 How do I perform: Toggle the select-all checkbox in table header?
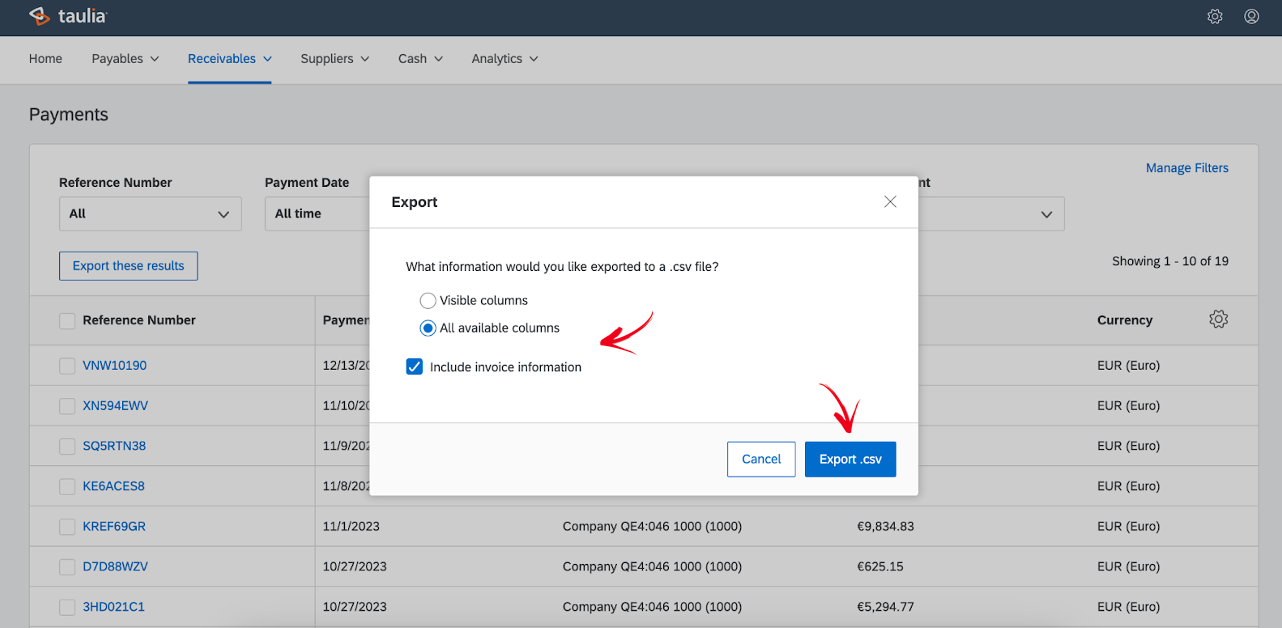(x=67, y=321)
